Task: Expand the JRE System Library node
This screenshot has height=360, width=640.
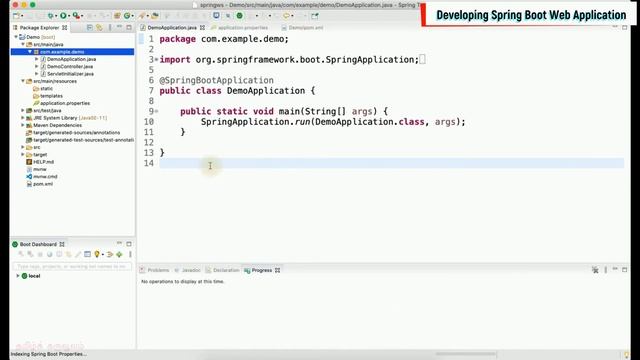Action: [23, 118]
